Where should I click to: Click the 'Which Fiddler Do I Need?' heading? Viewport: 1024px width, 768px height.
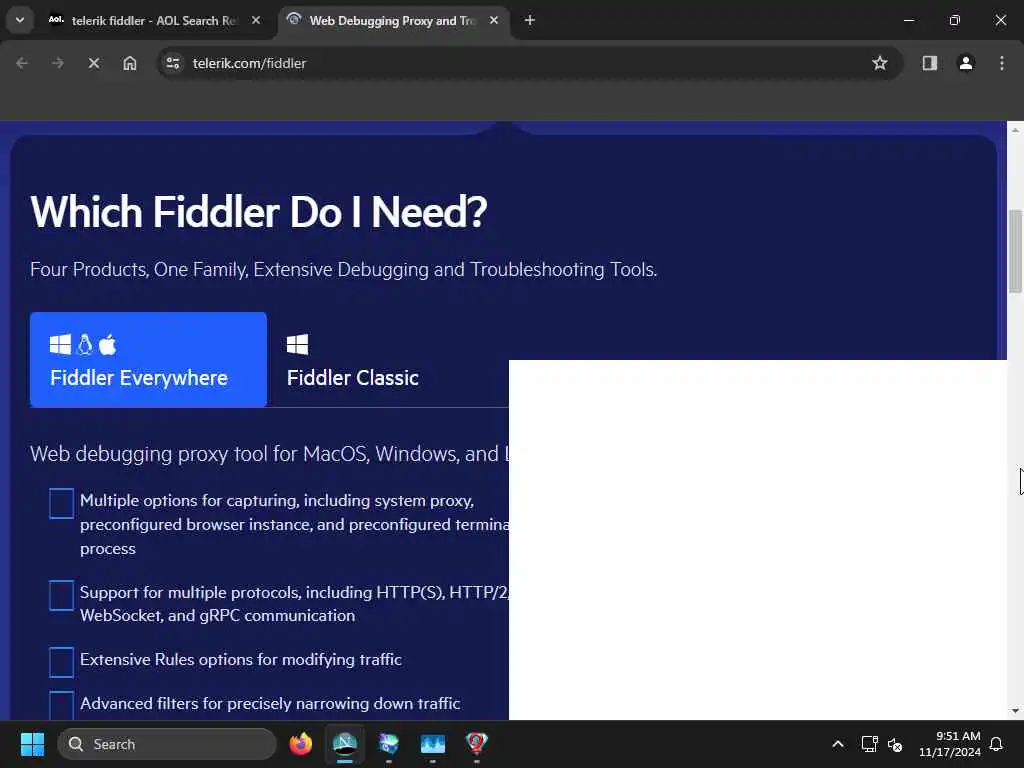(259, 212)
